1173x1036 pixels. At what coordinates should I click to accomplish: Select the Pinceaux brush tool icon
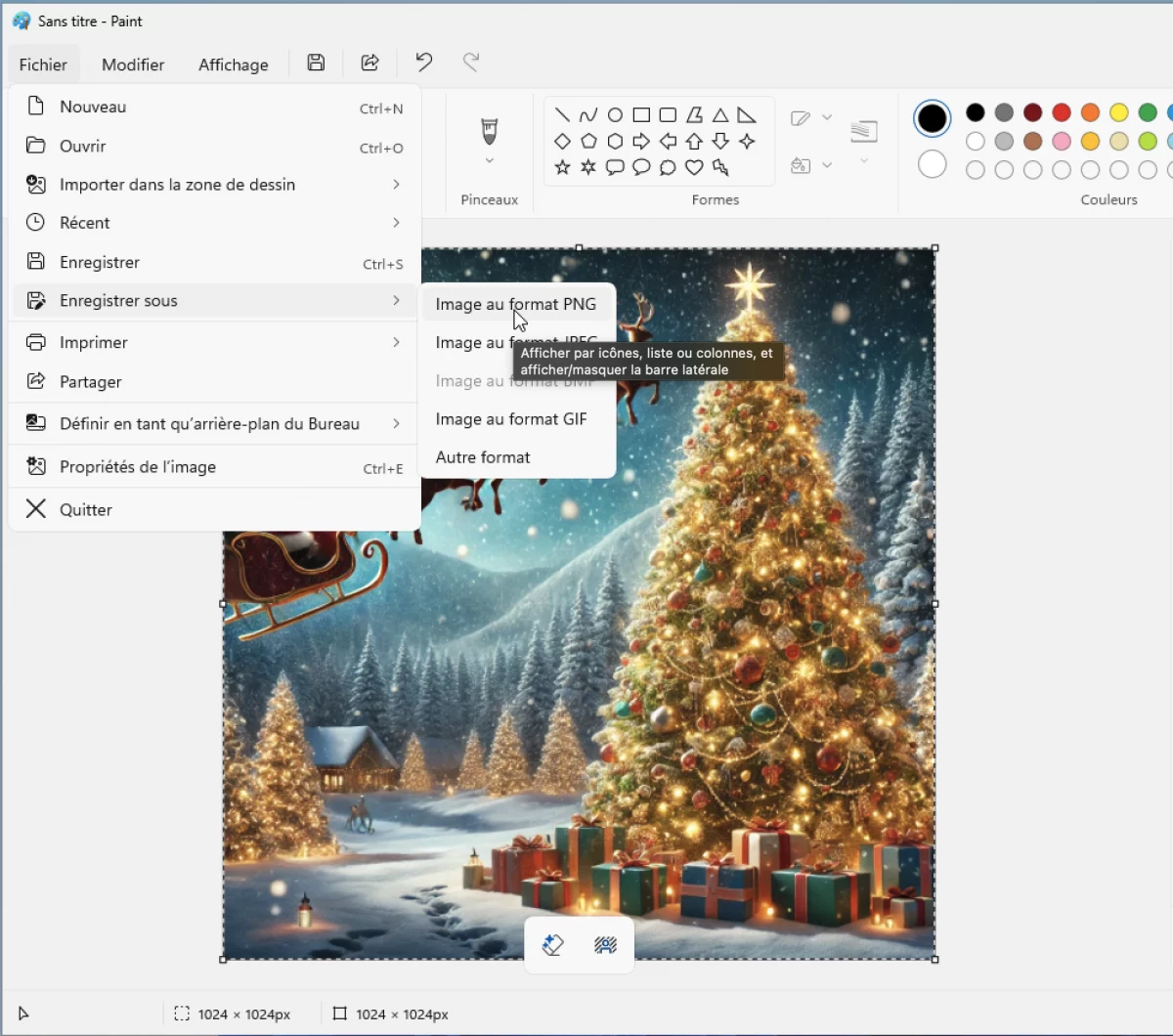tap(489, 131)
